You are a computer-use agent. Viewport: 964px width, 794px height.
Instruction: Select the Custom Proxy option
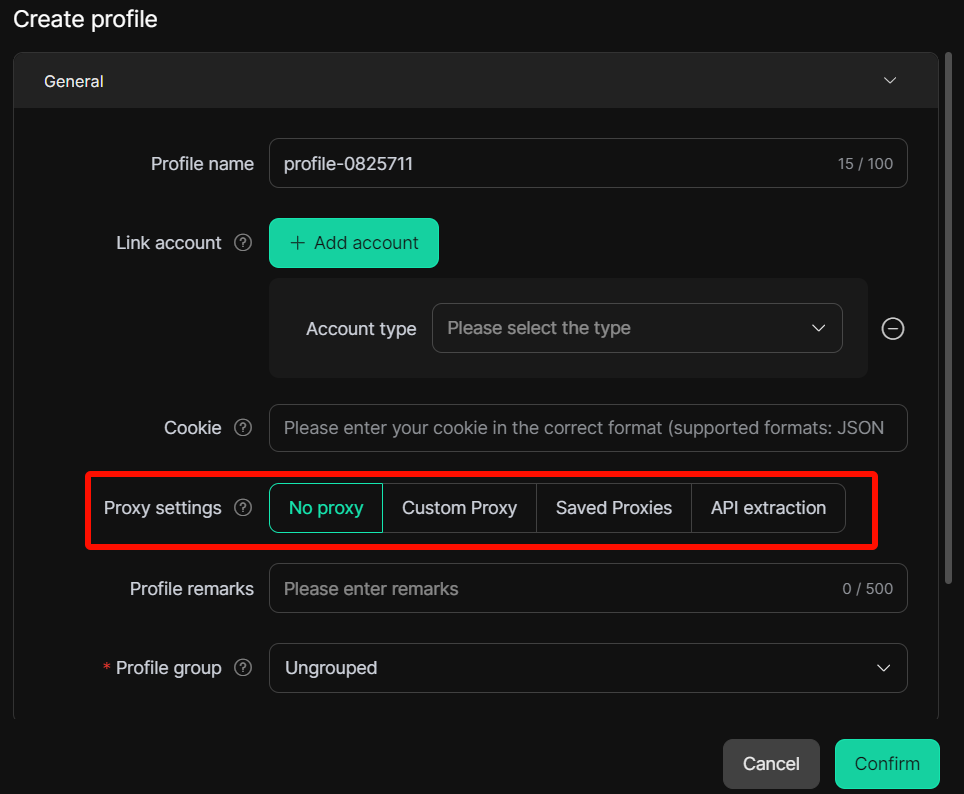pos(459,508)
